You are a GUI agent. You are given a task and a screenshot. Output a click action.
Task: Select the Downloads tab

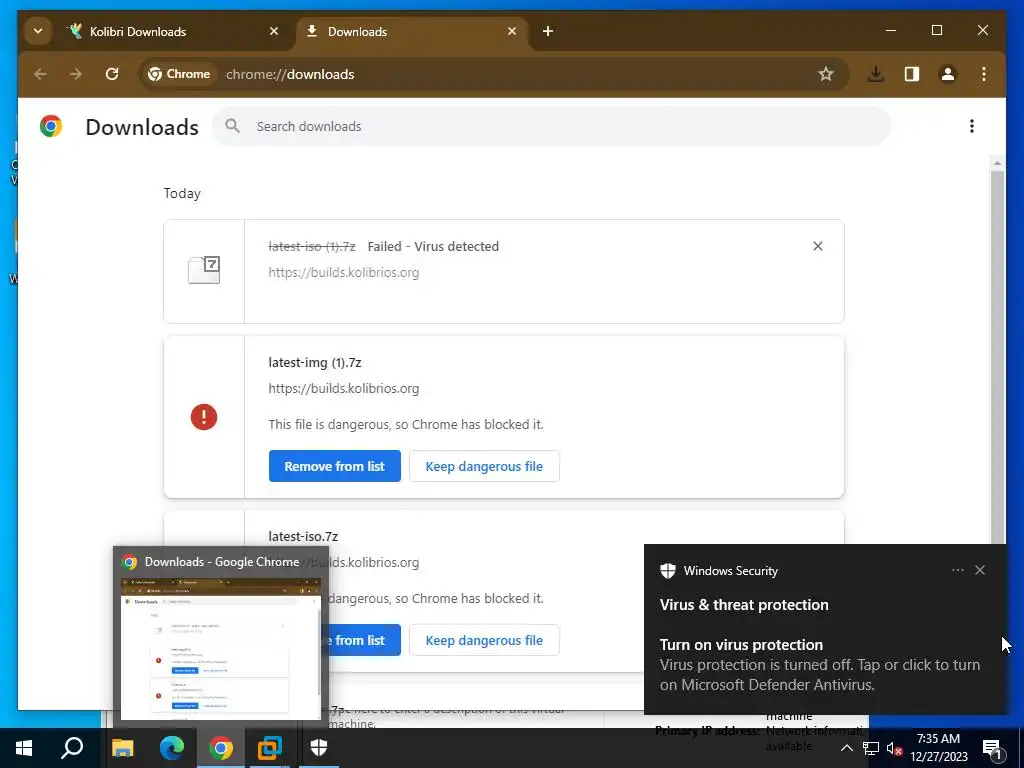coord(411,31)
